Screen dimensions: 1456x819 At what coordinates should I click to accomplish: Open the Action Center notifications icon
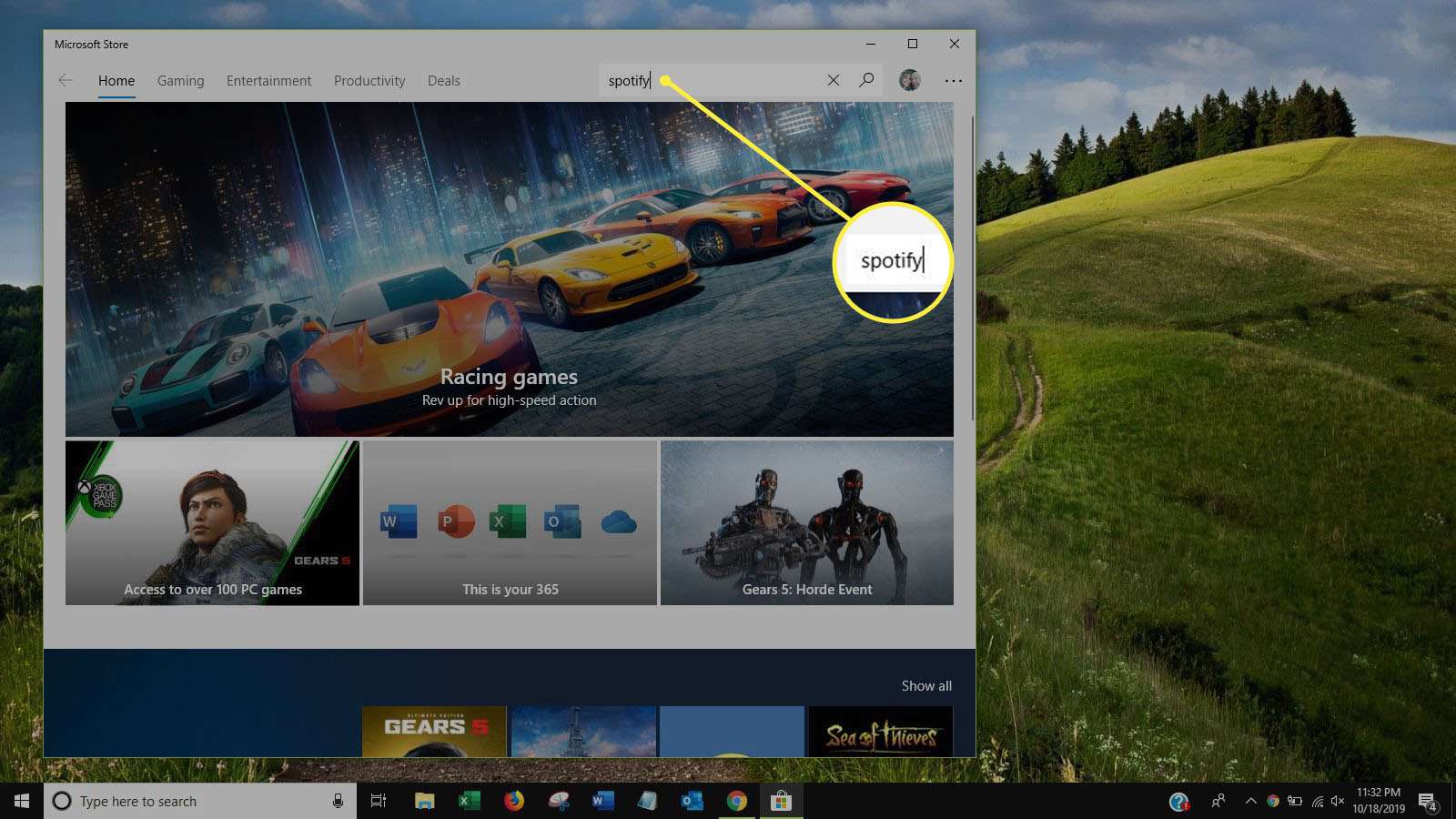click(x=1428, y=802)
